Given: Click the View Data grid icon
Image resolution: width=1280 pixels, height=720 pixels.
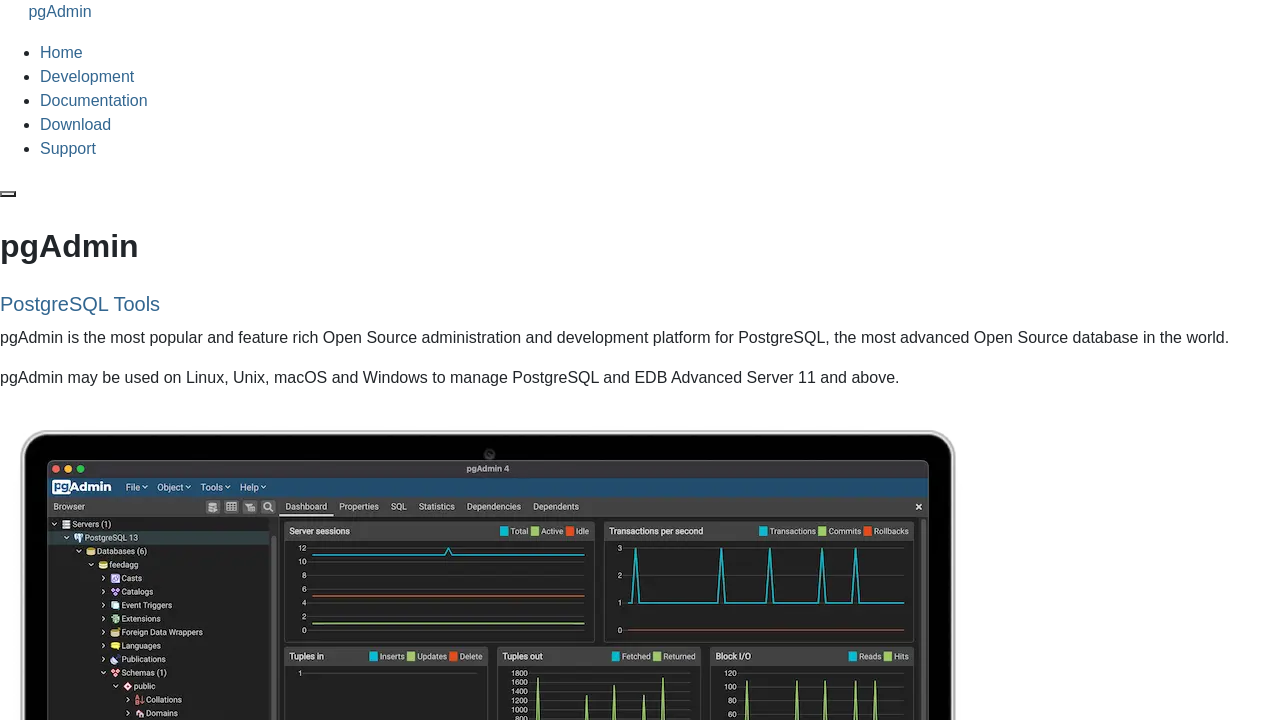Looking at the screenshot, I should coord(231,508).
